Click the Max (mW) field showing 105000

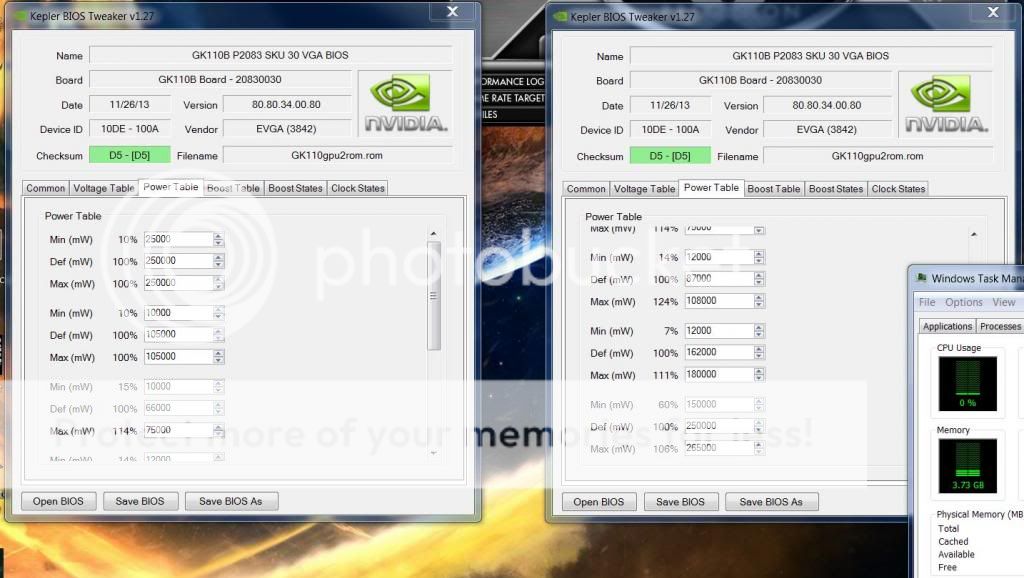(178, 357)
